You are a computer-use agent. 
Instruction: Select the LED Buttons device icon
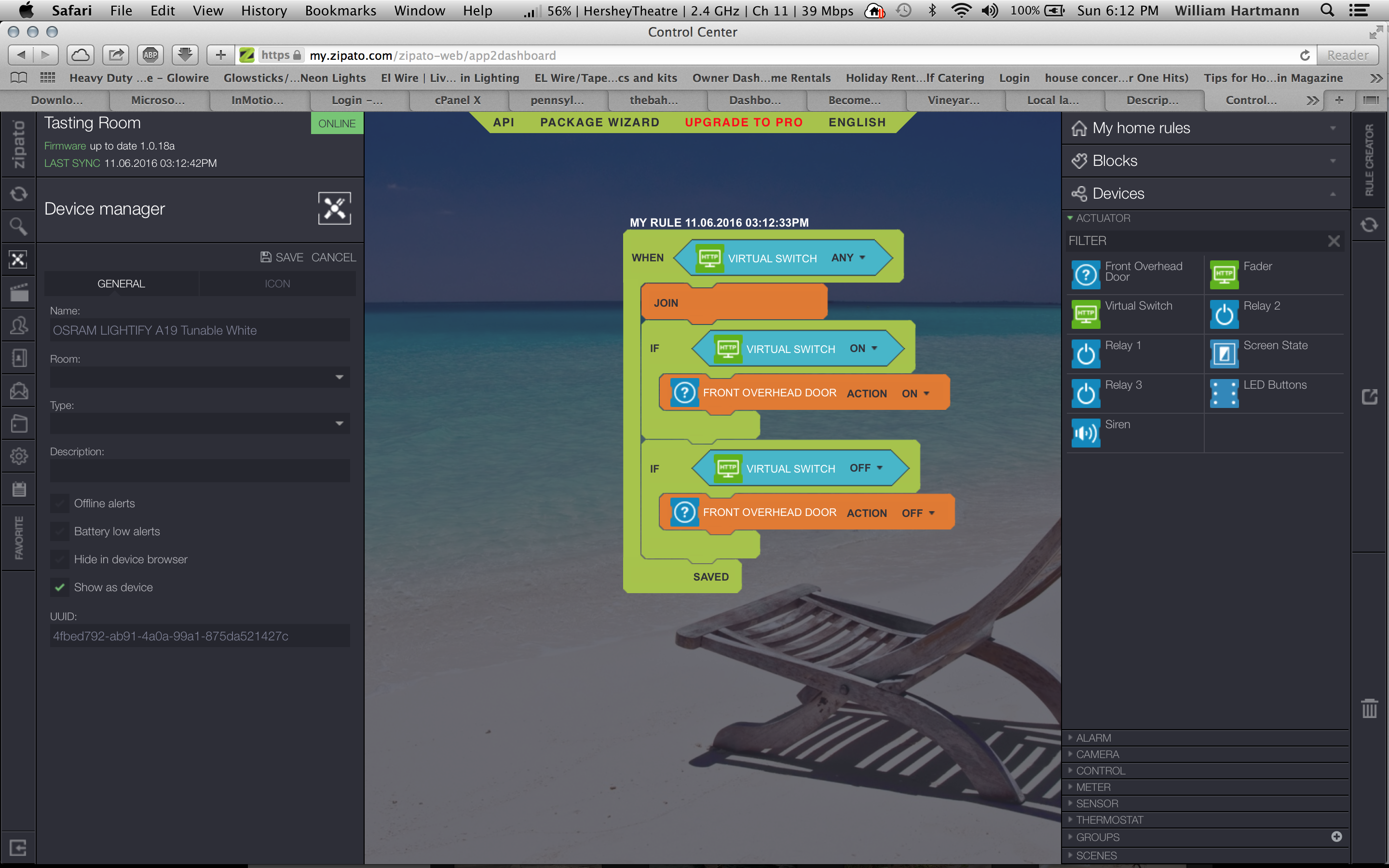(x=1224, y=393)
